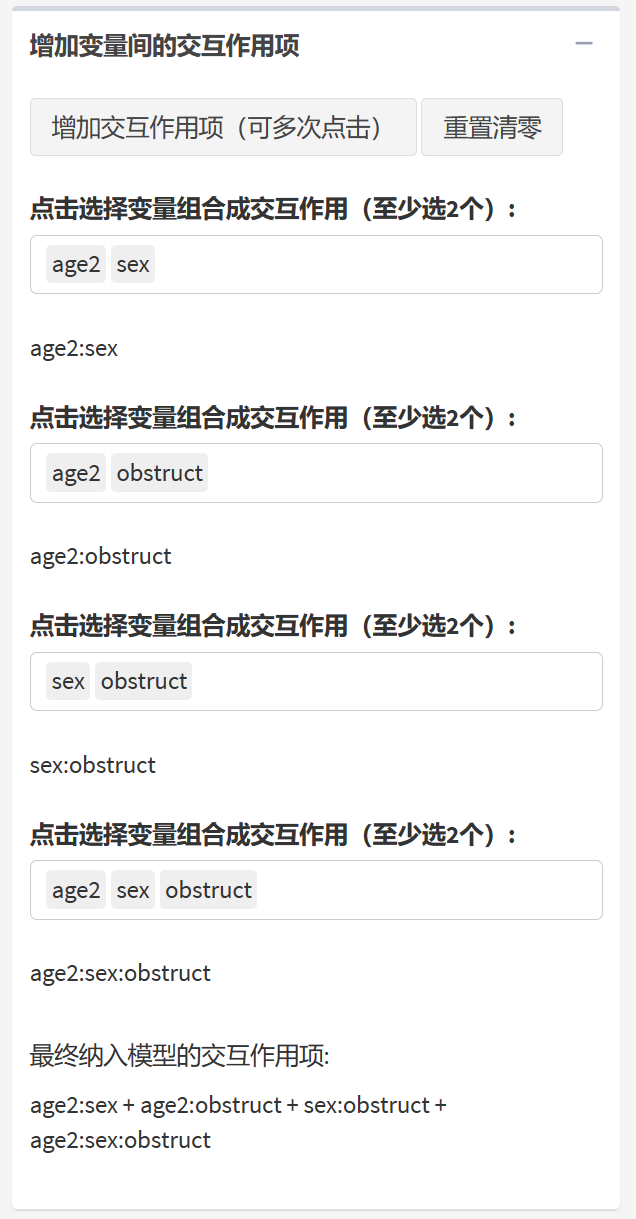Click 增加交互作用项 button
The image size is (636, 1219).
point(222,127)
